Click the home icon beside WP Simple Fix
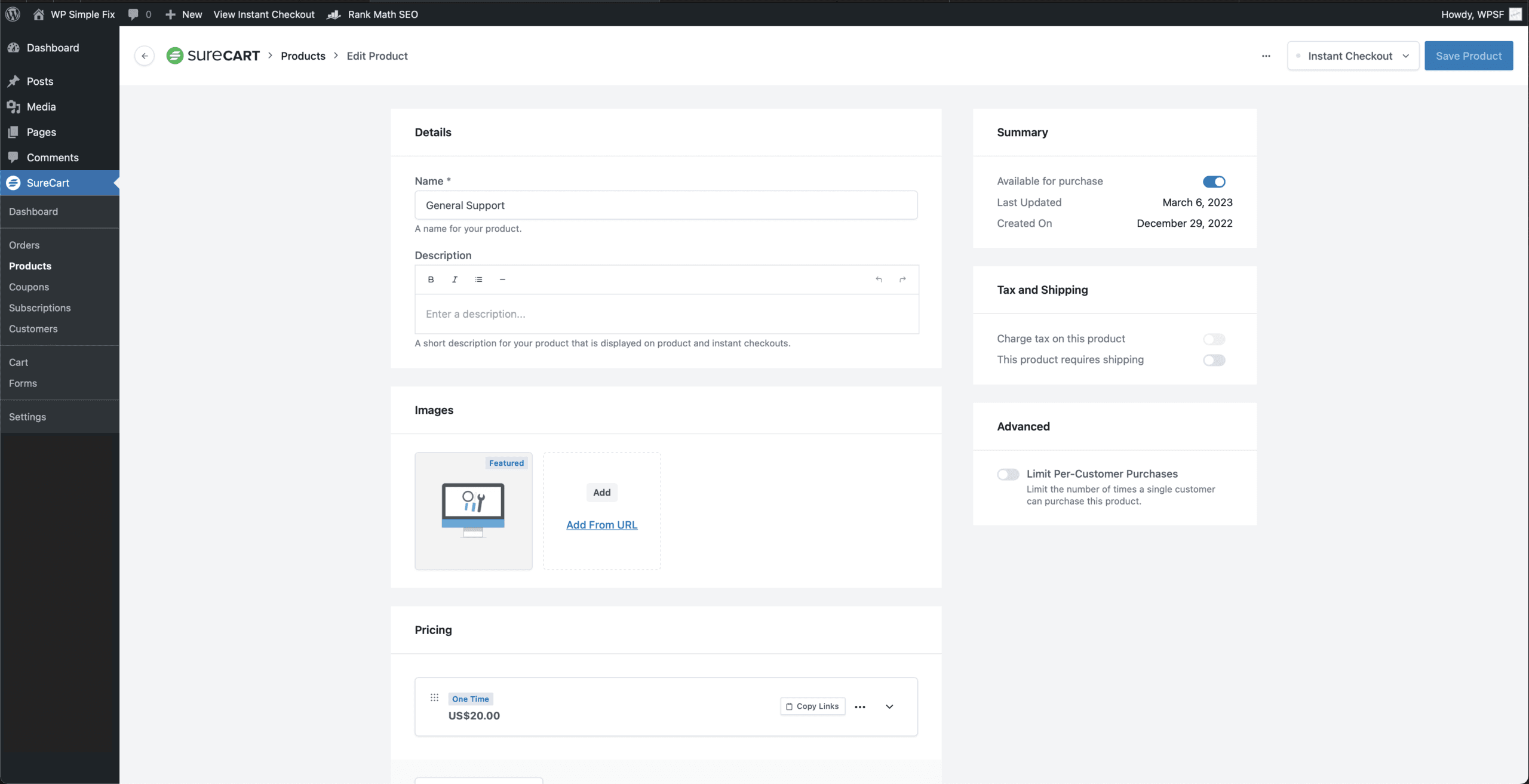Image resolution: width=1529 pixels, height=784 pixels. 39,14
